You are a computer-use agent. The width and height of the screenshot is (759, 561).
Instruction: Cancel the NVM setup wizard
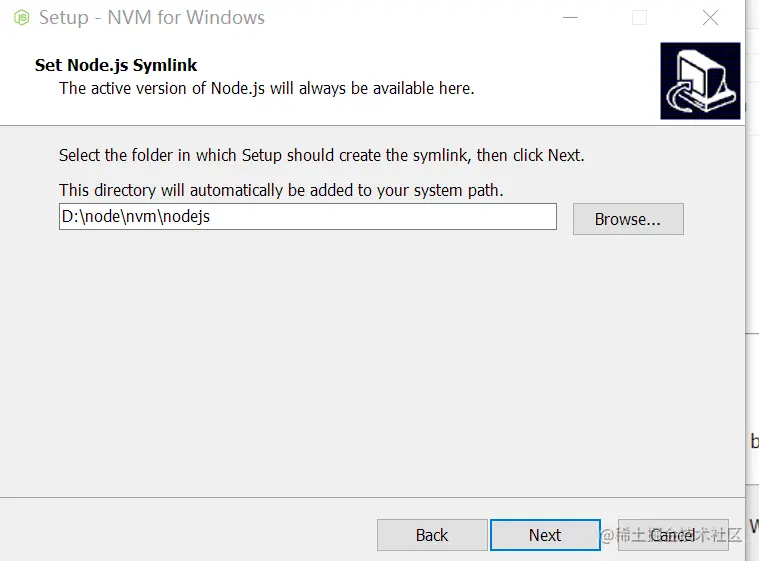coord(674,535)
